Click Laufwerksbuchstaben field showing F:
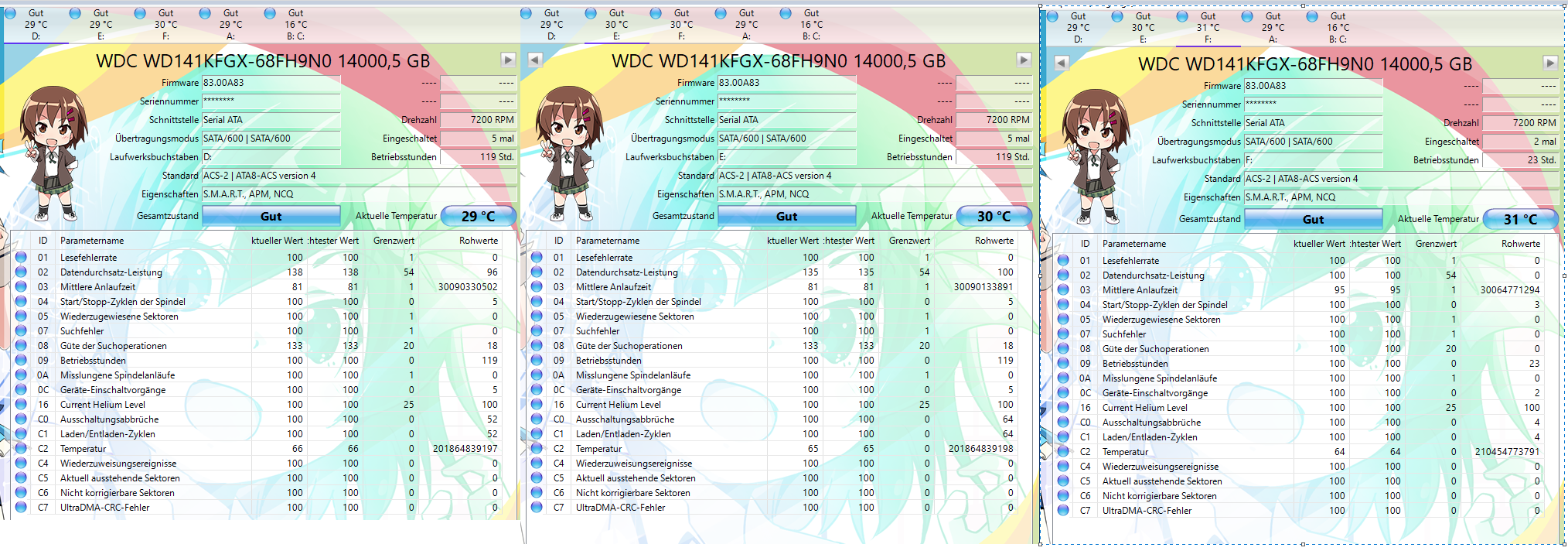This screenshot has height=551, width=1568. pyautogui.click(x=1314, y=160)
